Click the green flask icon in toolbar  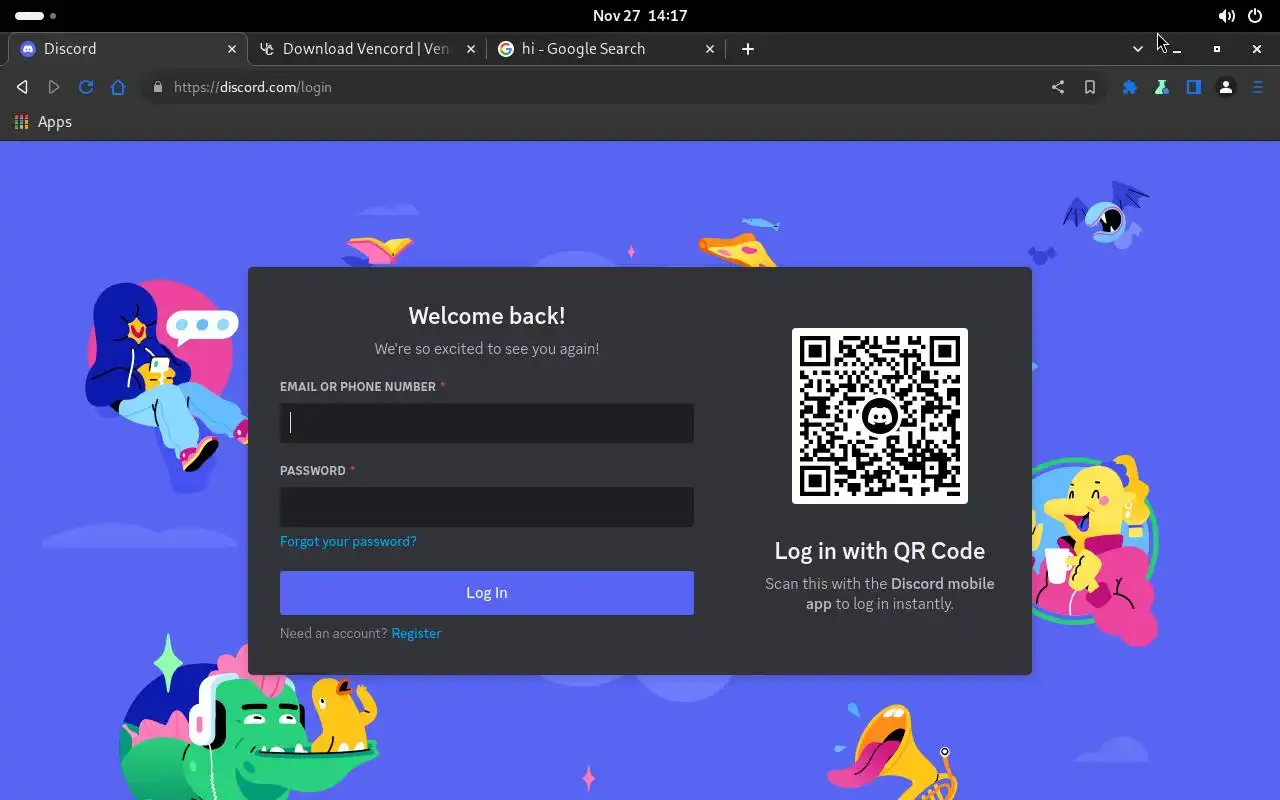coord(1162,87)
